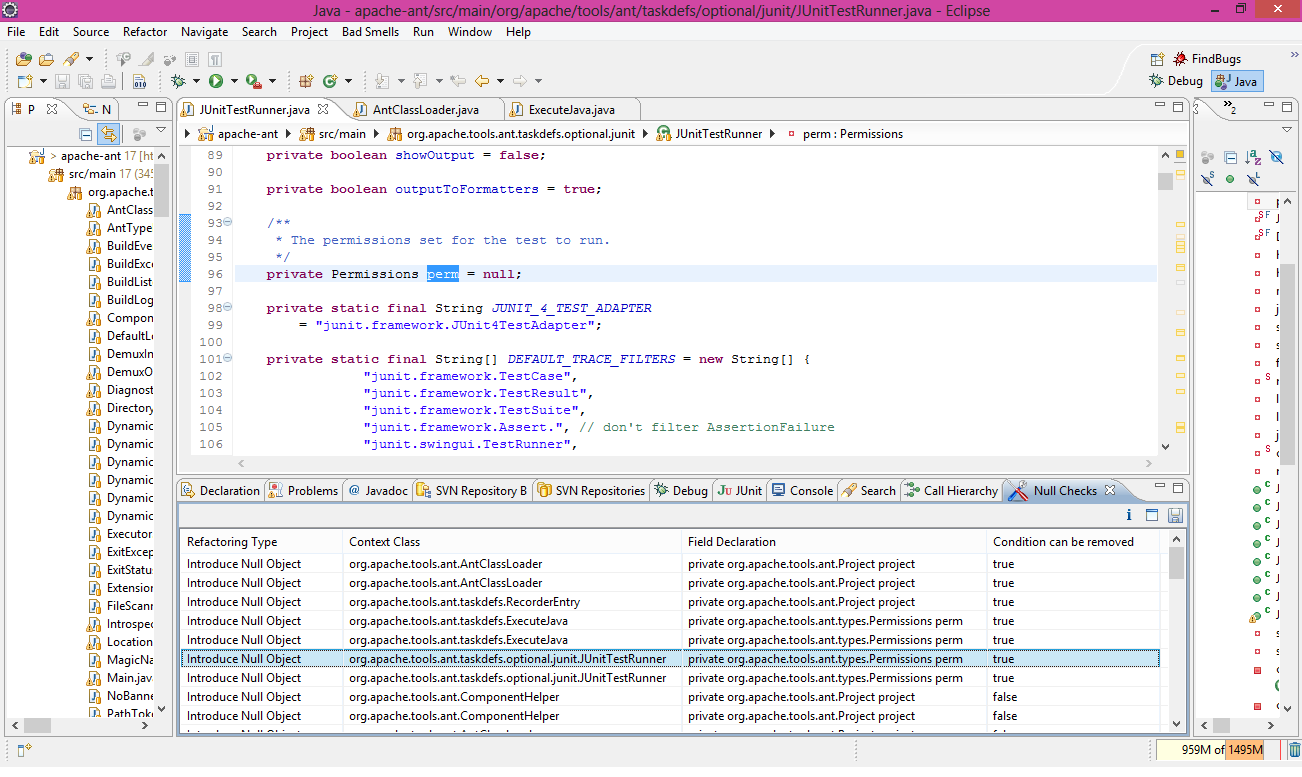This screenshot has width=1302, height=777.
Task: Collapse All in Package Explorer
Action: [x=86, y=135]
